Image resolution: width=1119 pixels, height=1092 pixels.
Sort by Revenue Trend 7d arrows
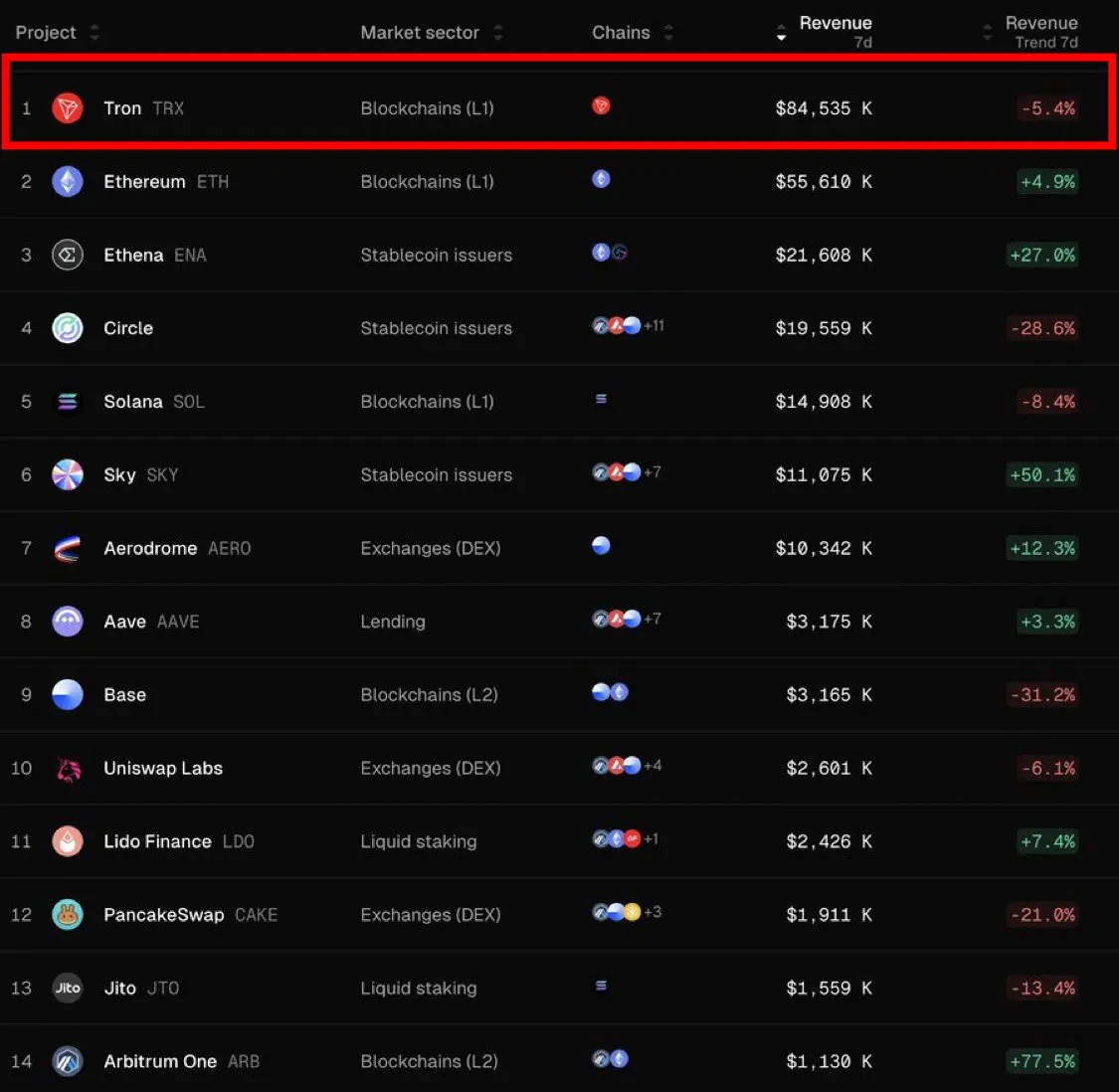coord(987,32)
